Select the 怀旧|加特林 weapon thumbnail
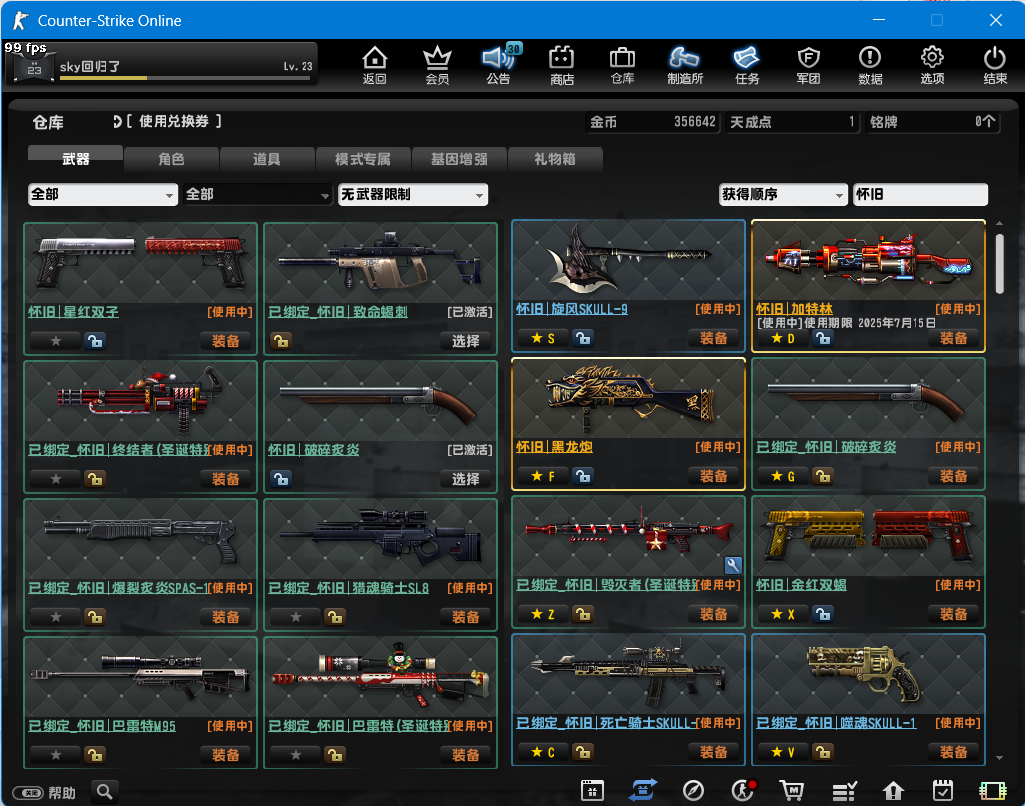This screenshot has width=1025, height=806. click(868, 260)
